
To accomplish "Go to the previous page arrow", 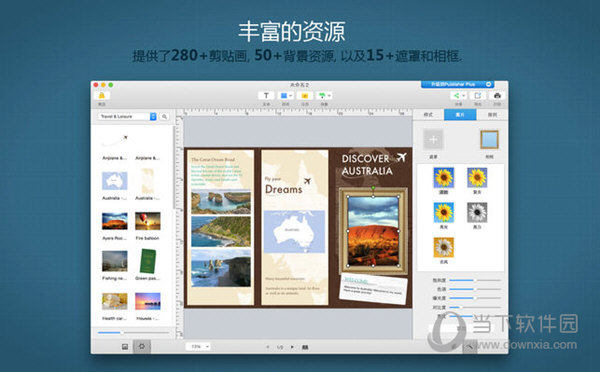I will [x=268, y=347].
